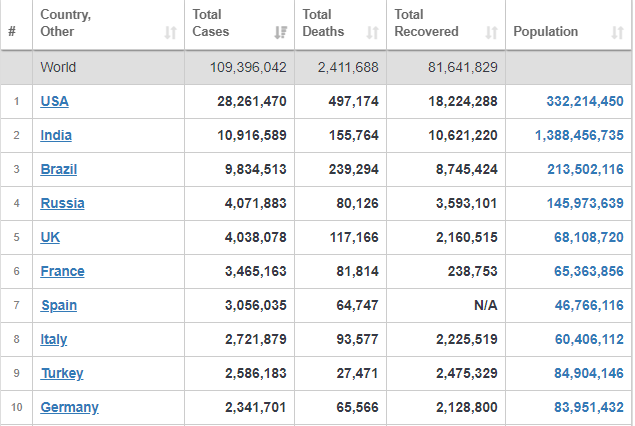Sort table by Total Cases icon
The image size is (635, 426).
[x=280, y=32]
